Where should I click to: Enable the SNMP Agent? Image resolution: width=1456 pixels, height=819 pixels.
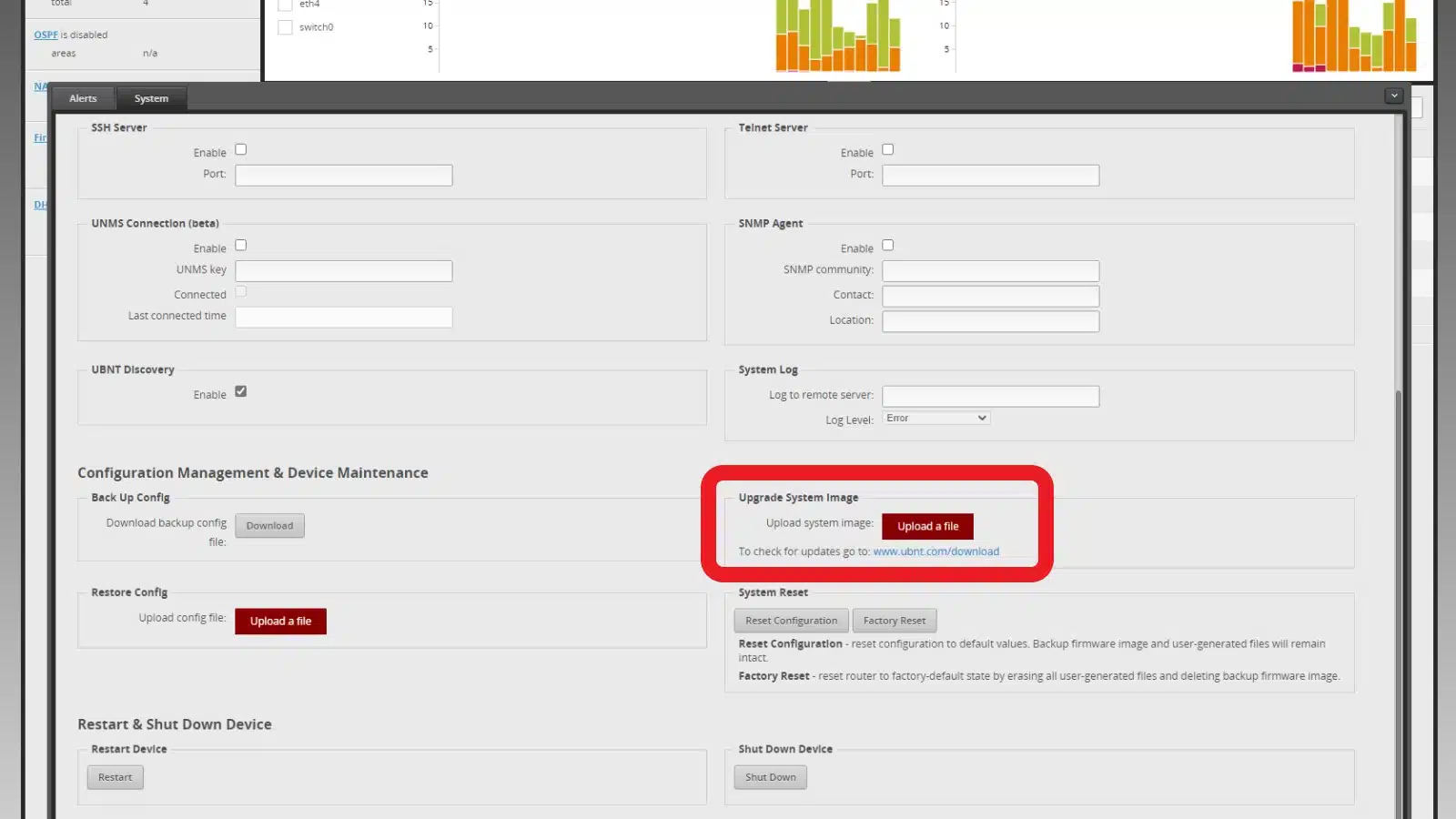coord(887,245)
